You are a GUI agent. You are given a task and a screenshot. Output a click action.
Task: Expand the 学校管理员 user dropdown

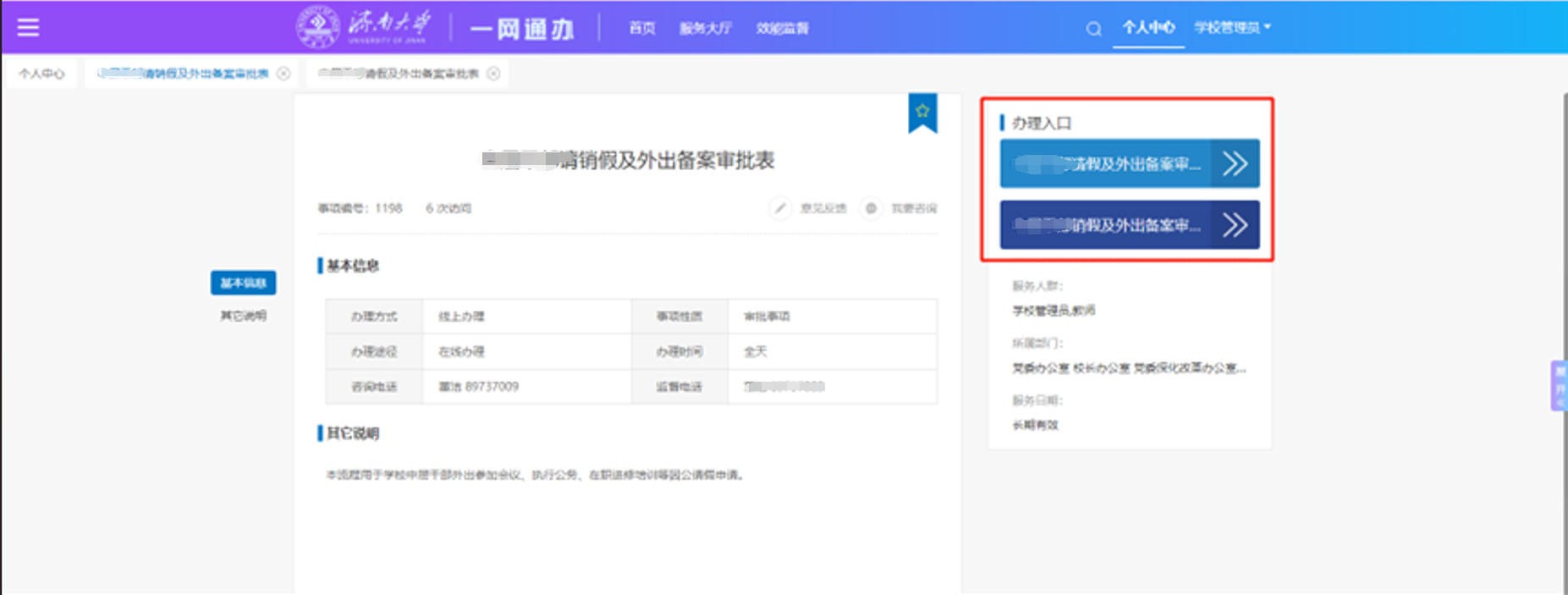click(x=1232, y=27)
